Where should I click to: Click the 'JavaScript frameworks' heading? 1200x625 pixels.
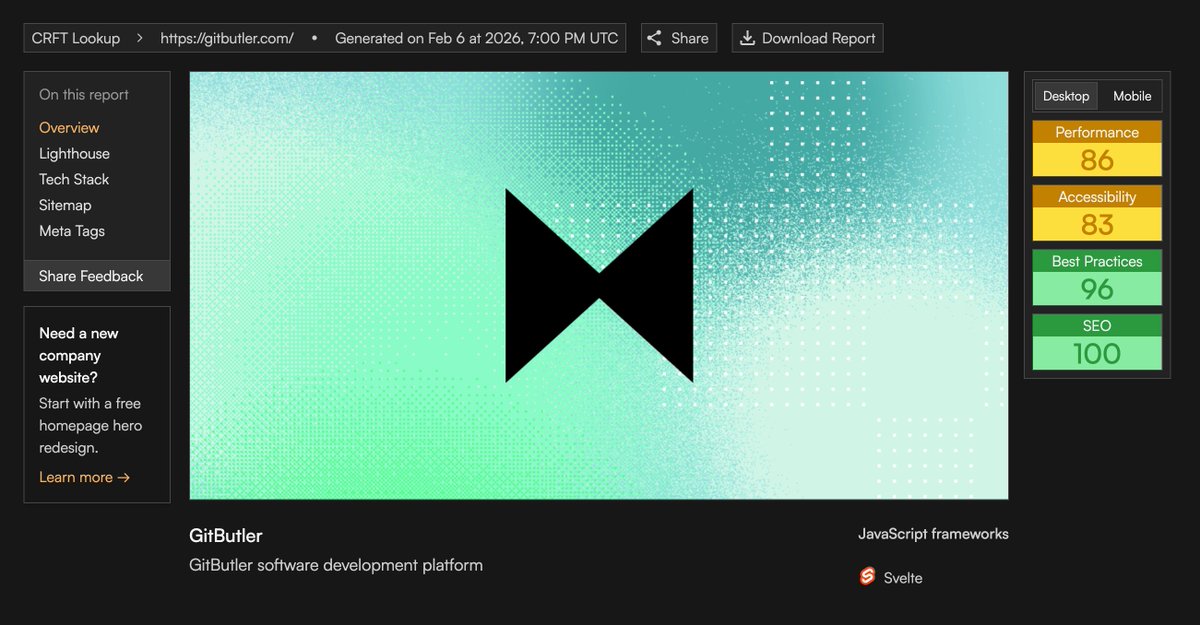coord(933,534)
